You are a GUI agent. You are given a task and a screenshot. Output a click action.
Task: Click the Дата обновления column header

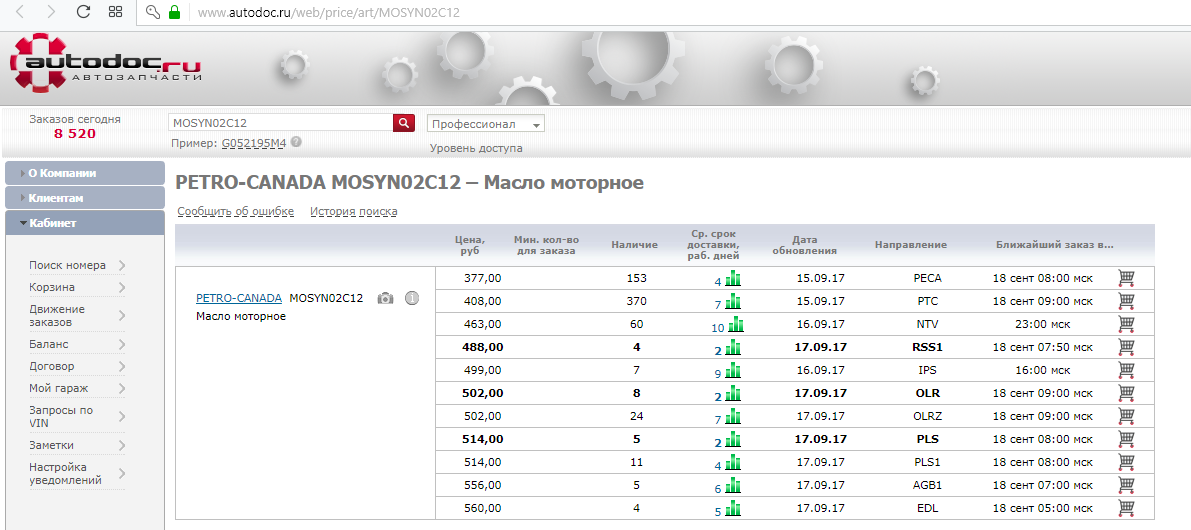(804, 244)
